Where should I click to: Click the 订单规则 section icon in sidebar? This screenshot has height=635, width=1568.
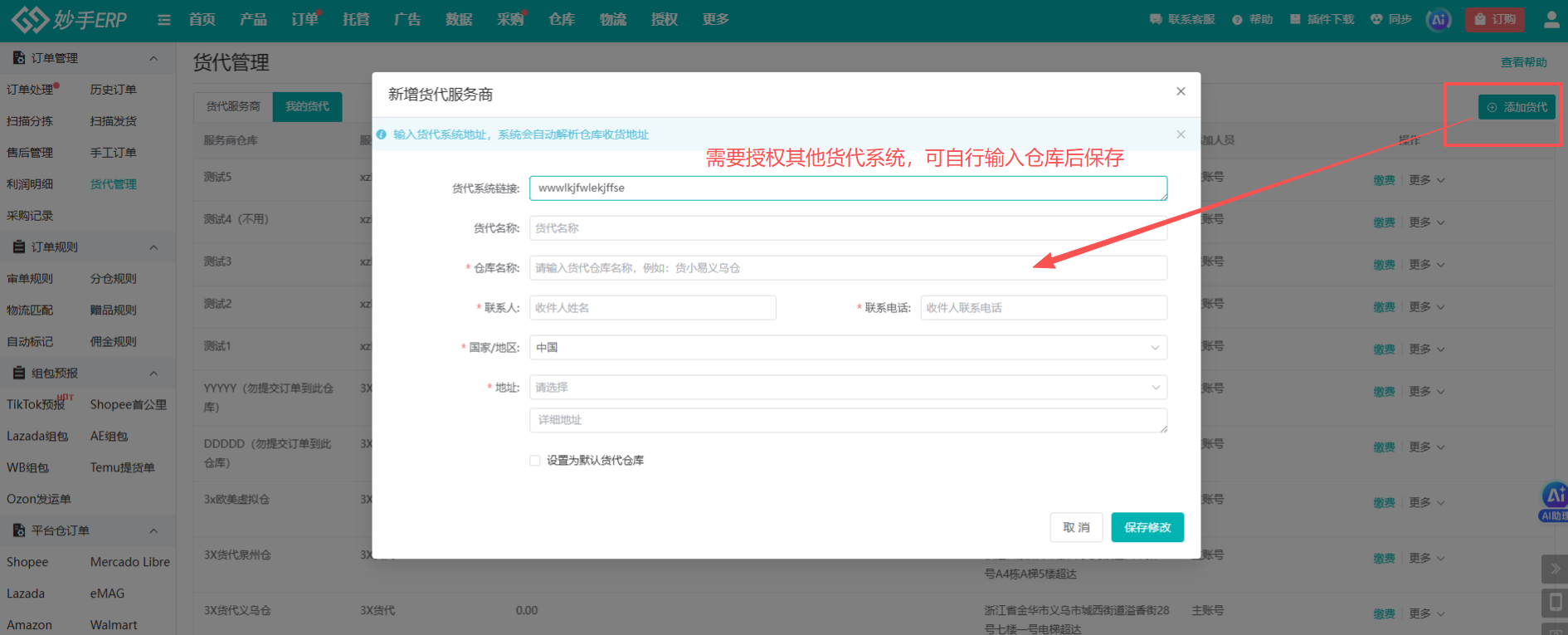tap(19, 247)
